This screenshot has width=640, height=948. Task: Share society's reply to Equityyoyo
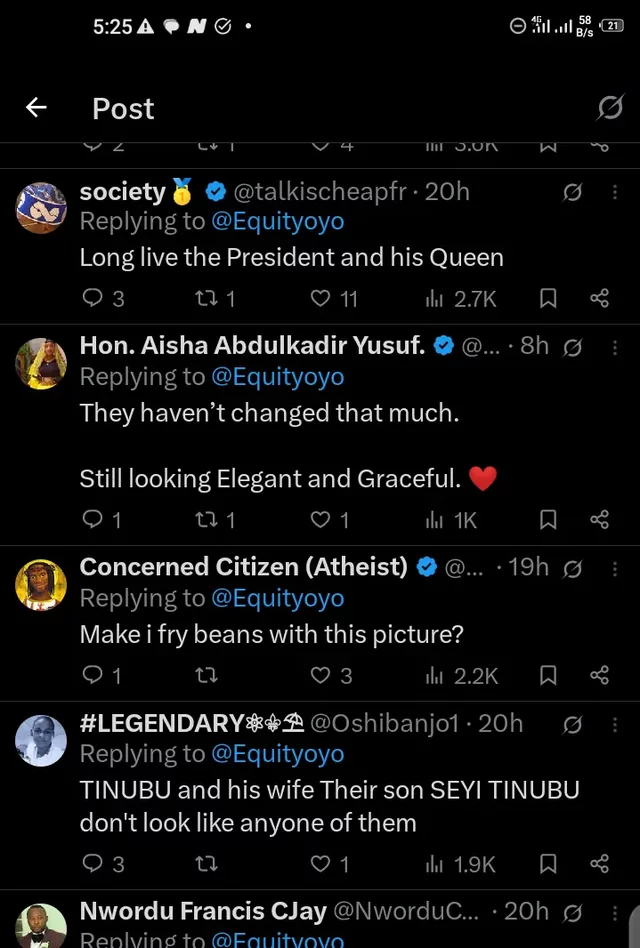pos(599,298)
